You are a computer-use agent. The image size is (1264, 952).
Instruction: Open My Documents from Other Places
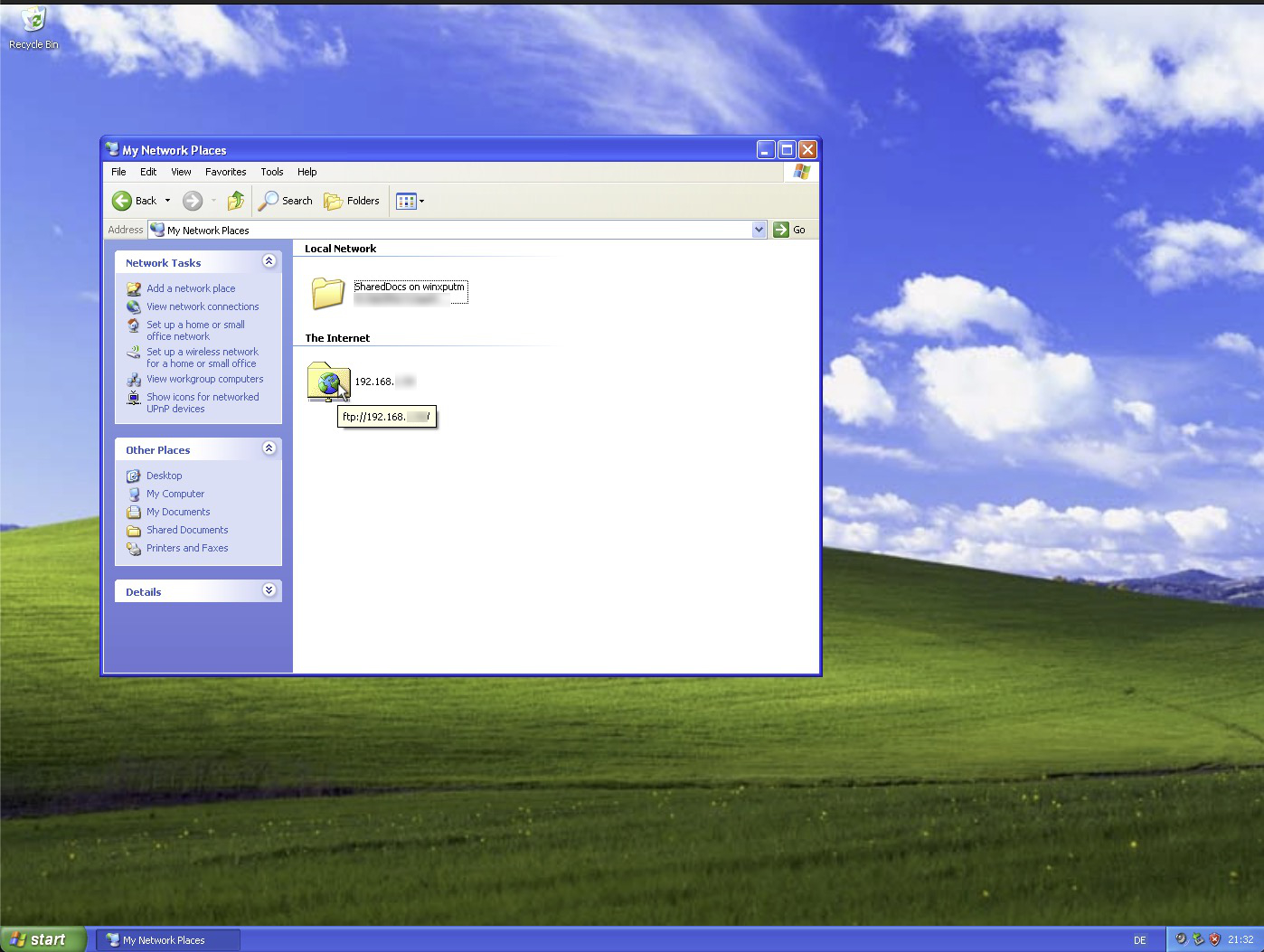click(x=178, y=512)
